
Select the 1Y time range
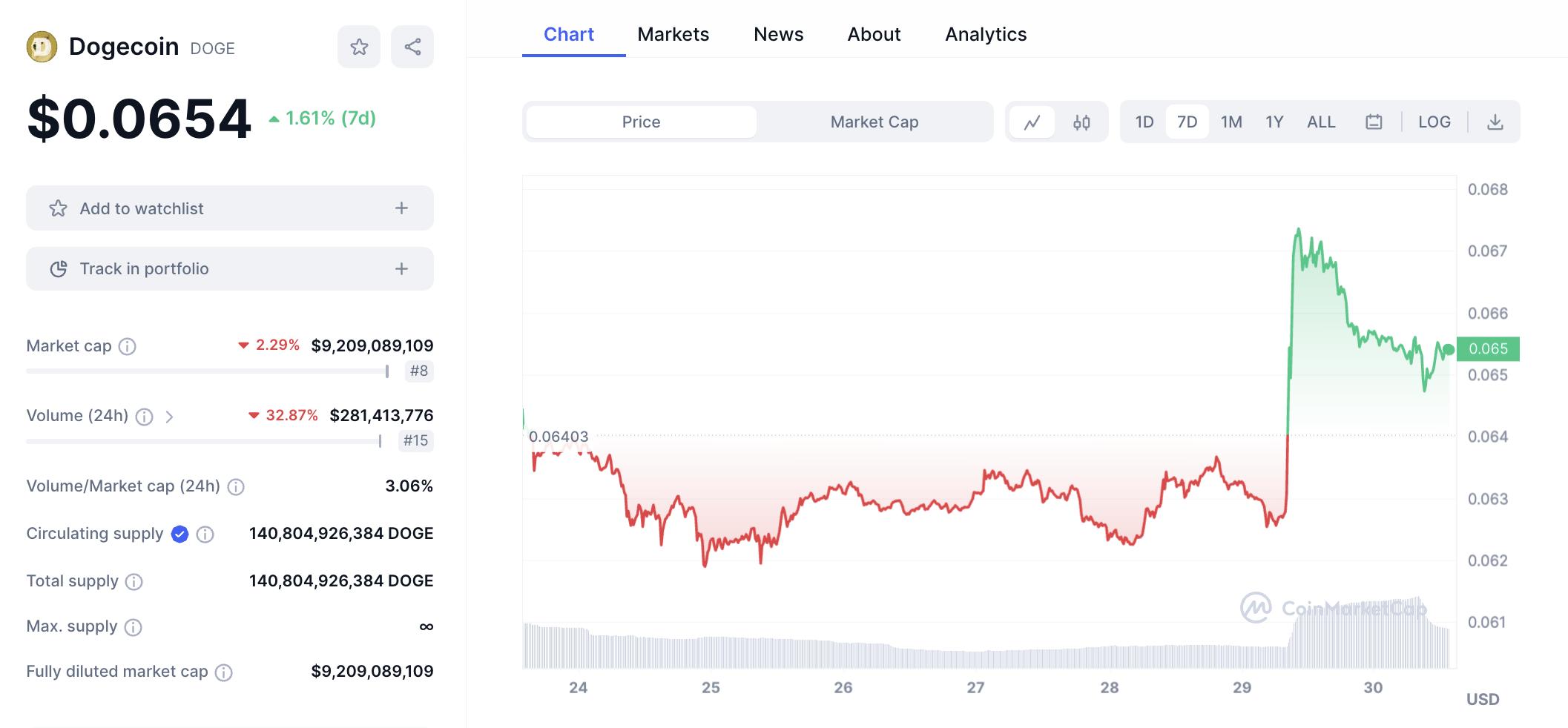[x=1274, y=122]
